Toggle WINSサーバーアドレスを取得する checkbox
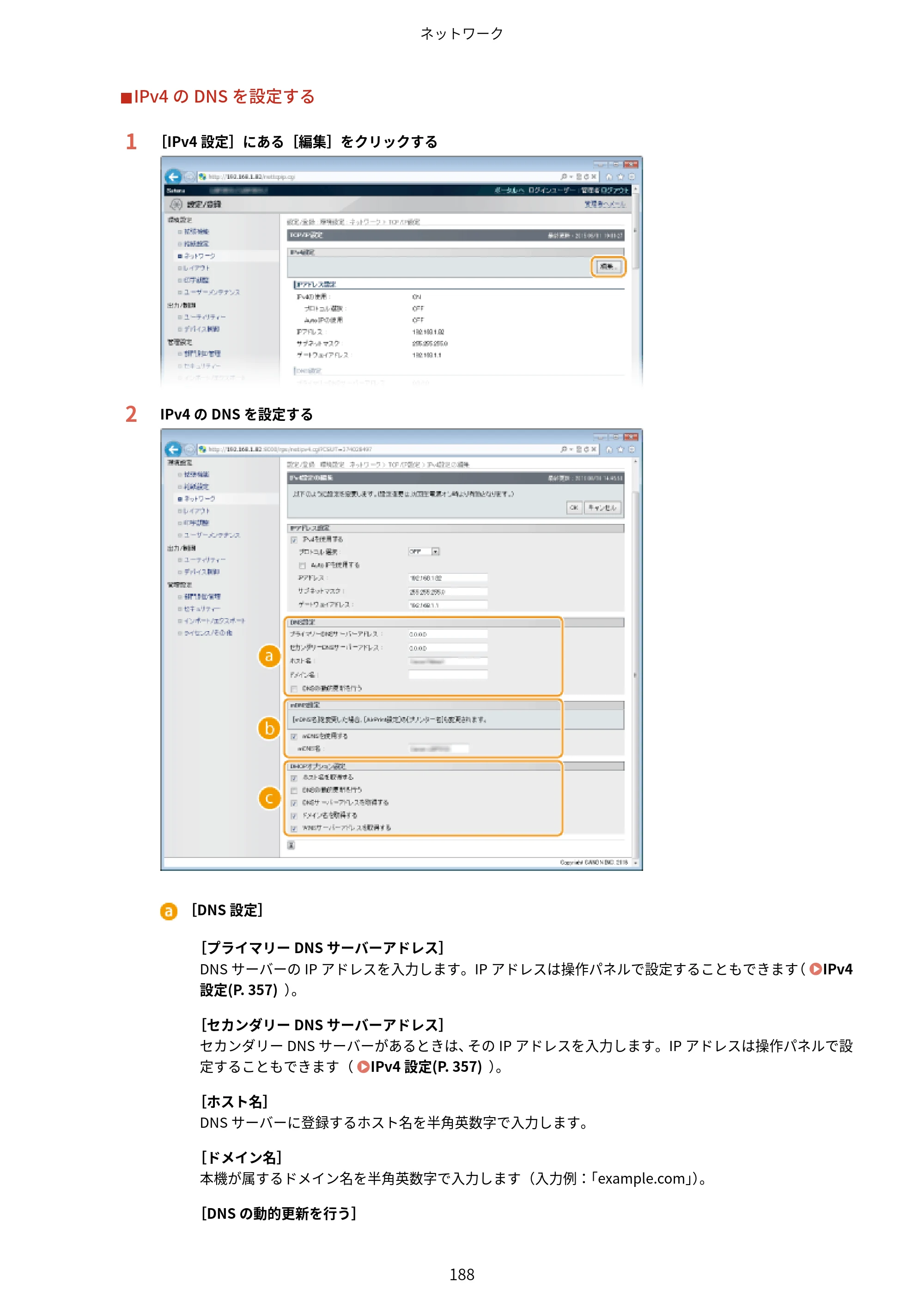Image resolution: width=924 pixels, height=1307 pixels. 294,829
